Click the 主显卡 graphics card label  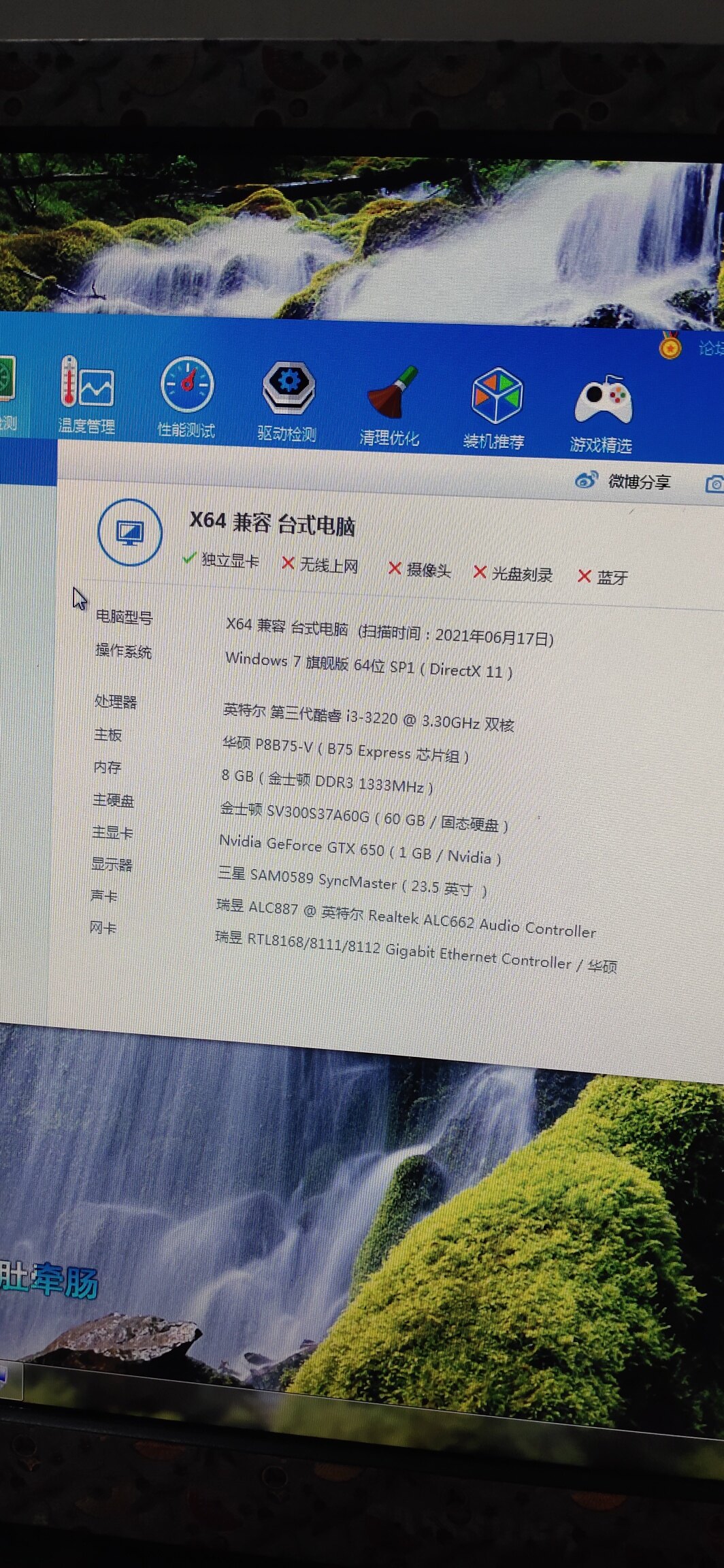click(x=113, y=832)
